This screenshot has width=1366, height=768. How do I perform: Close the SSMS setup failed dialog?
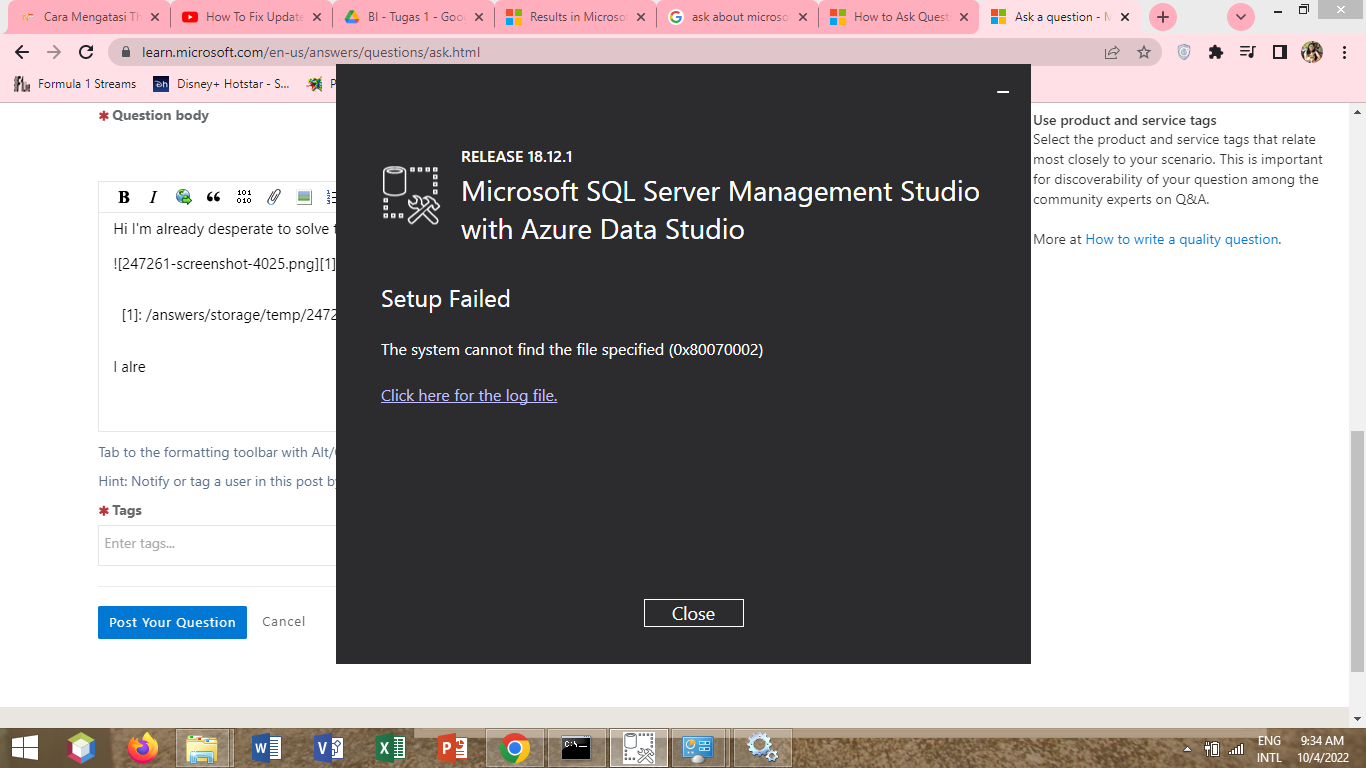coord(693,613)
